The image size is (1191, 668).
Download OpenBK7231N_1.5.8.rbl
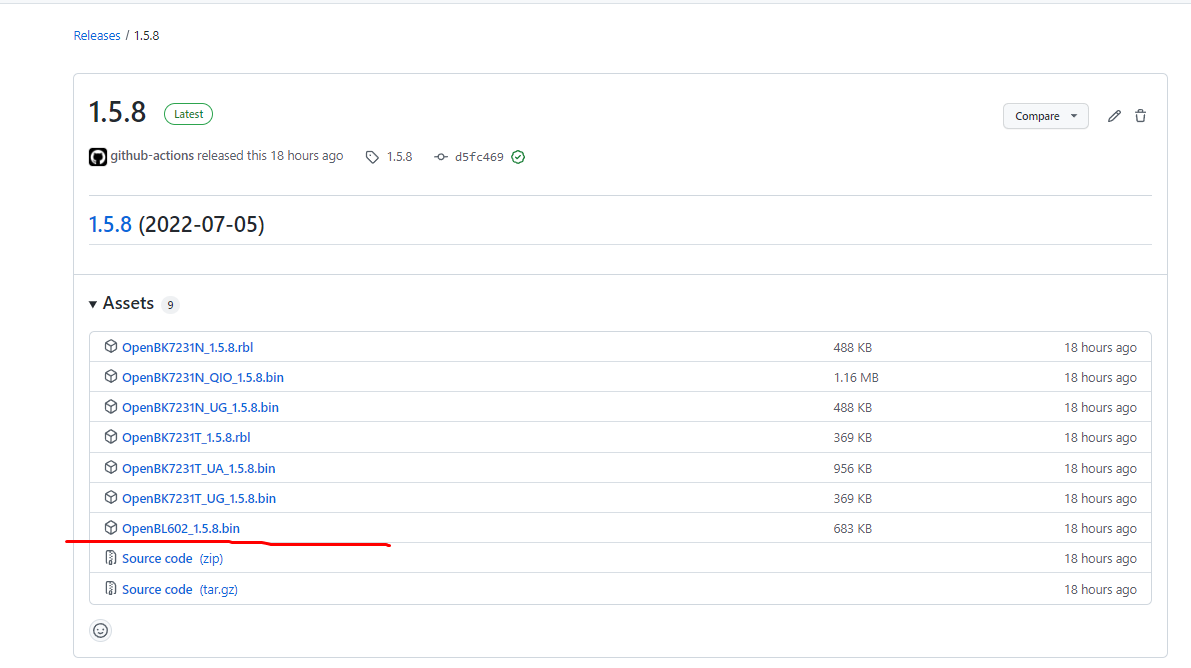[188, 347]
